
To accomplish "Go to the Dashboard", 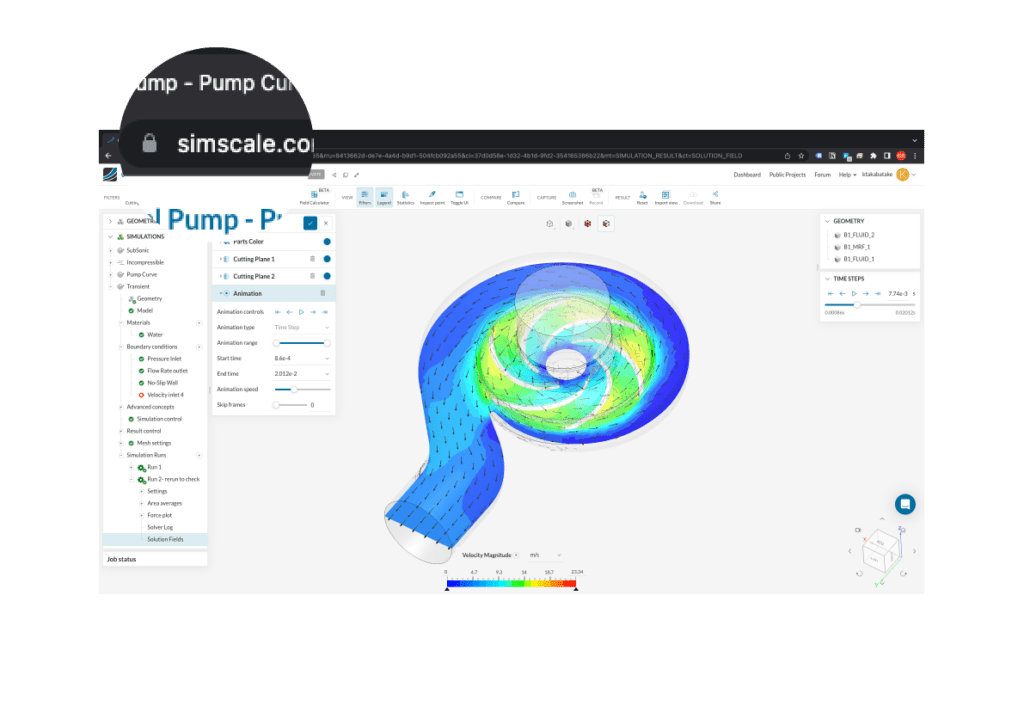I will point(746,174).
